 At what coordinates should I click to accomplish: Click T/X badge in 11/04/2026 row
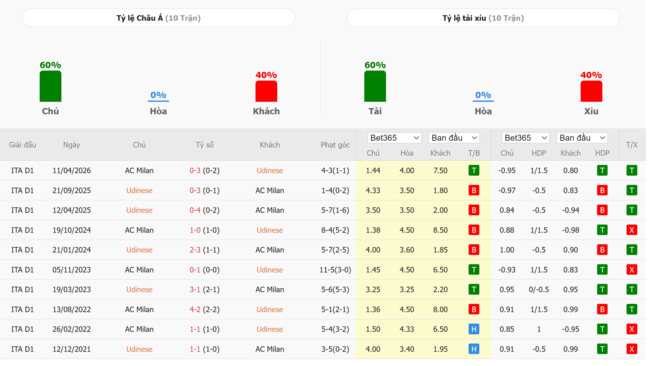pos(632,170)
